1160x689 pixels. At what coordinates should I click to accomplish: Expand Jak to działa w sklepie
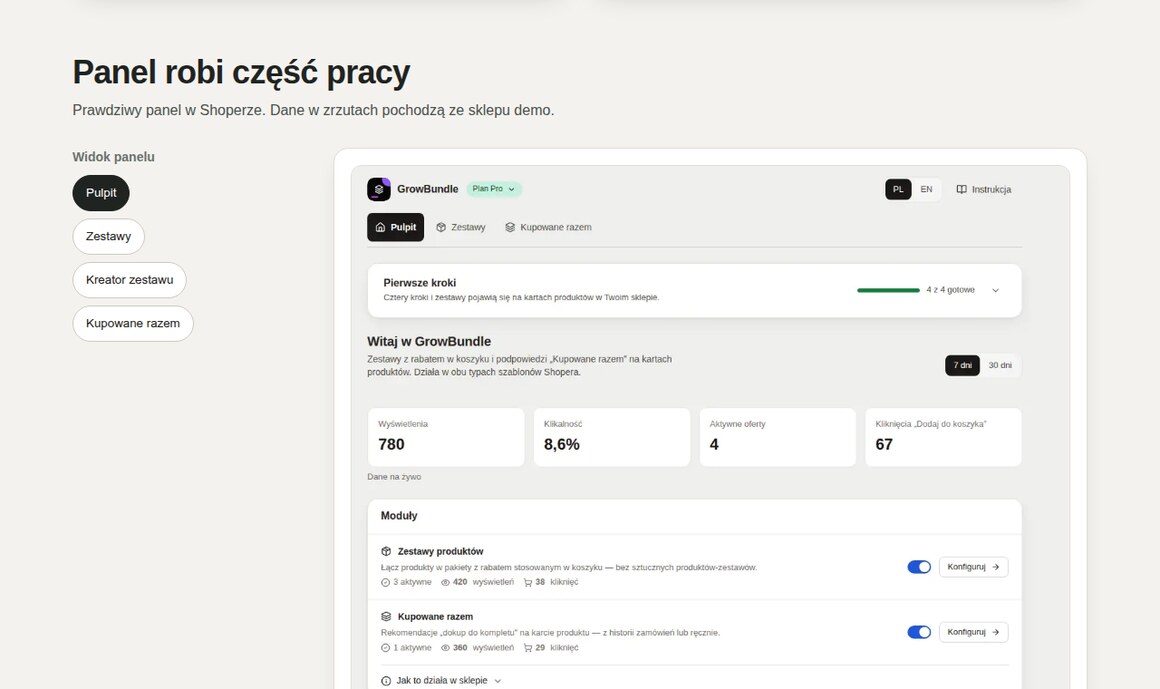pos(442,681)
